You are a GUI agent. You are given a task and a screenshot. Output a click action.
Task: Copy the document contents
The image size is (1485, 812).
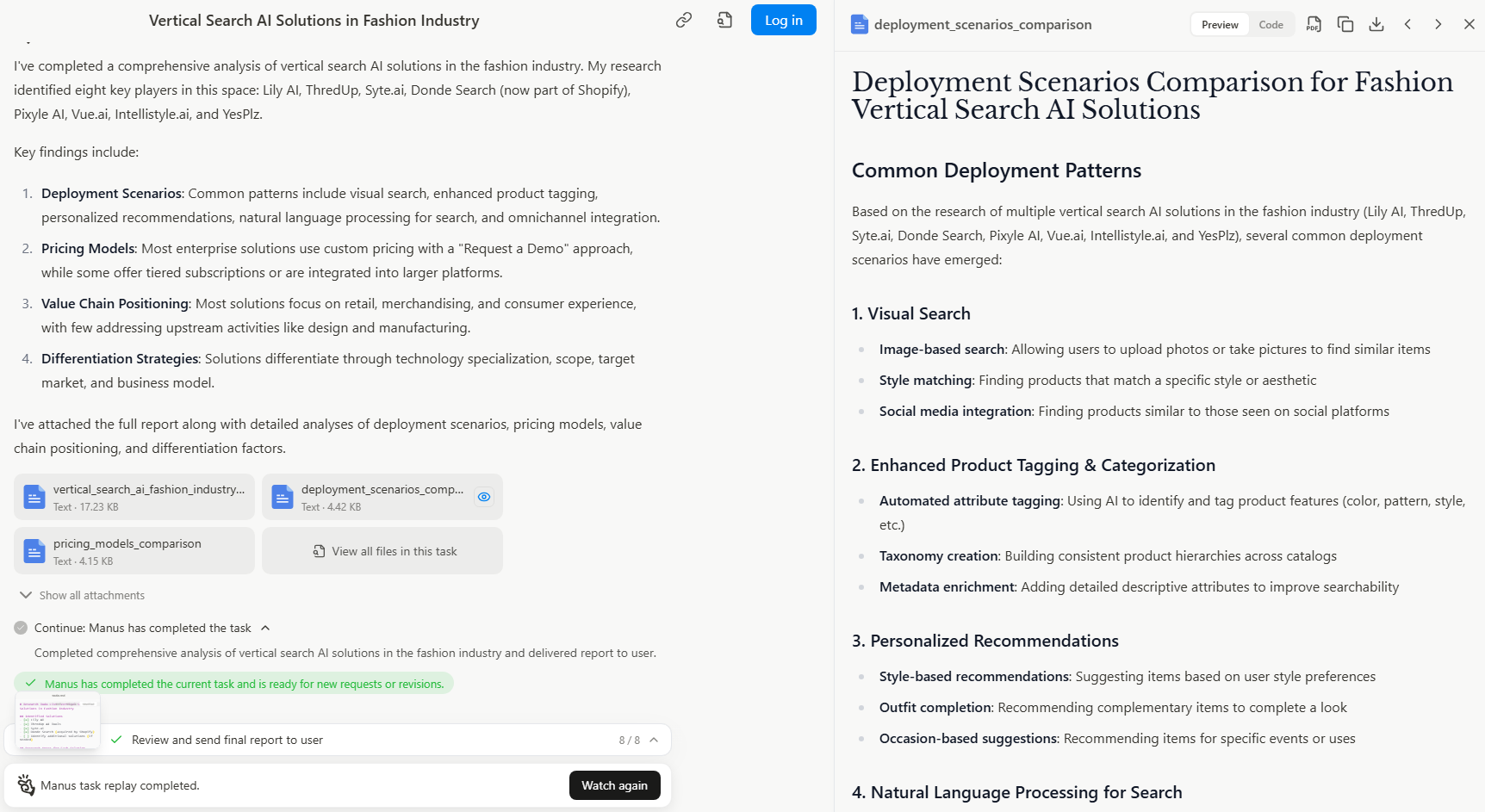tap(1345, 24)
